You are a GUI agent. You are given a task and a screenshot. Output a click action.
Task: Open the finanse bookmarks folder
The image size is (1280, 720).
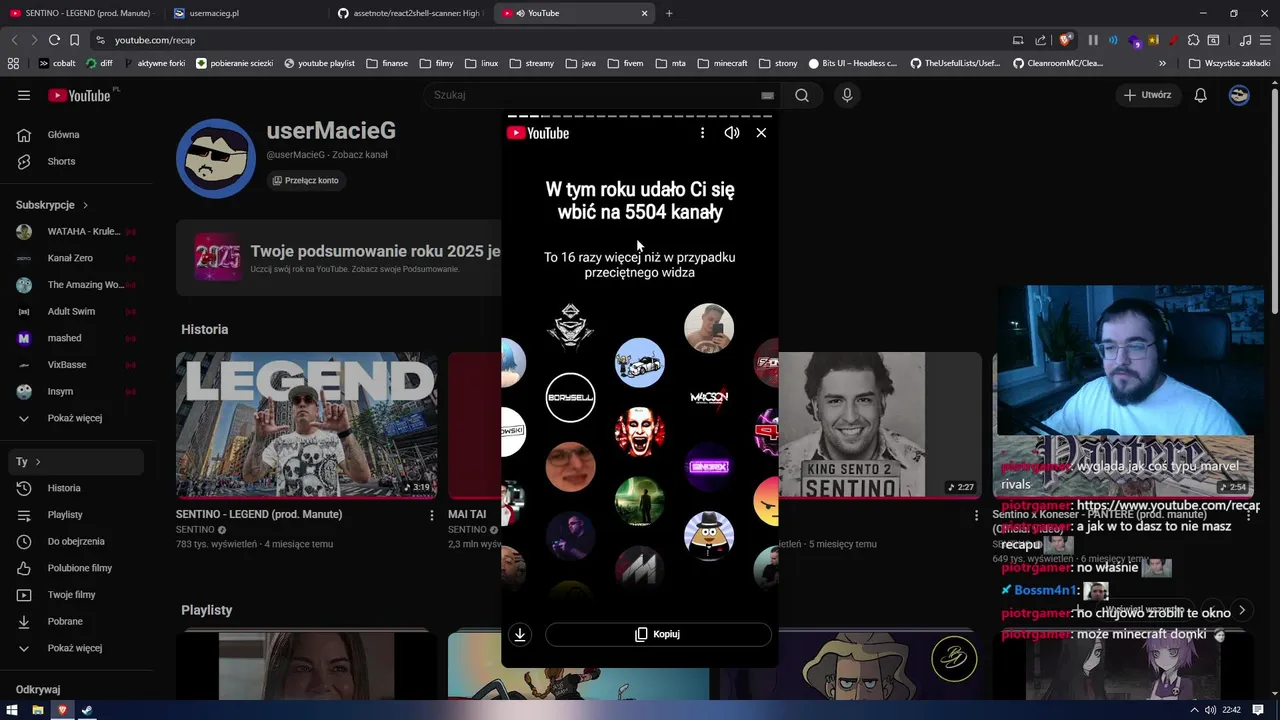(387, 63)
